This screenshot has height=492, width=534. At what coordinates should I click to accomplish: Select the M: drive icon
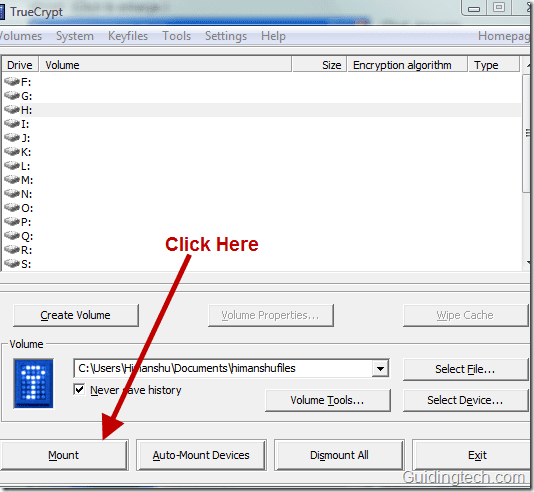(12, 180)
